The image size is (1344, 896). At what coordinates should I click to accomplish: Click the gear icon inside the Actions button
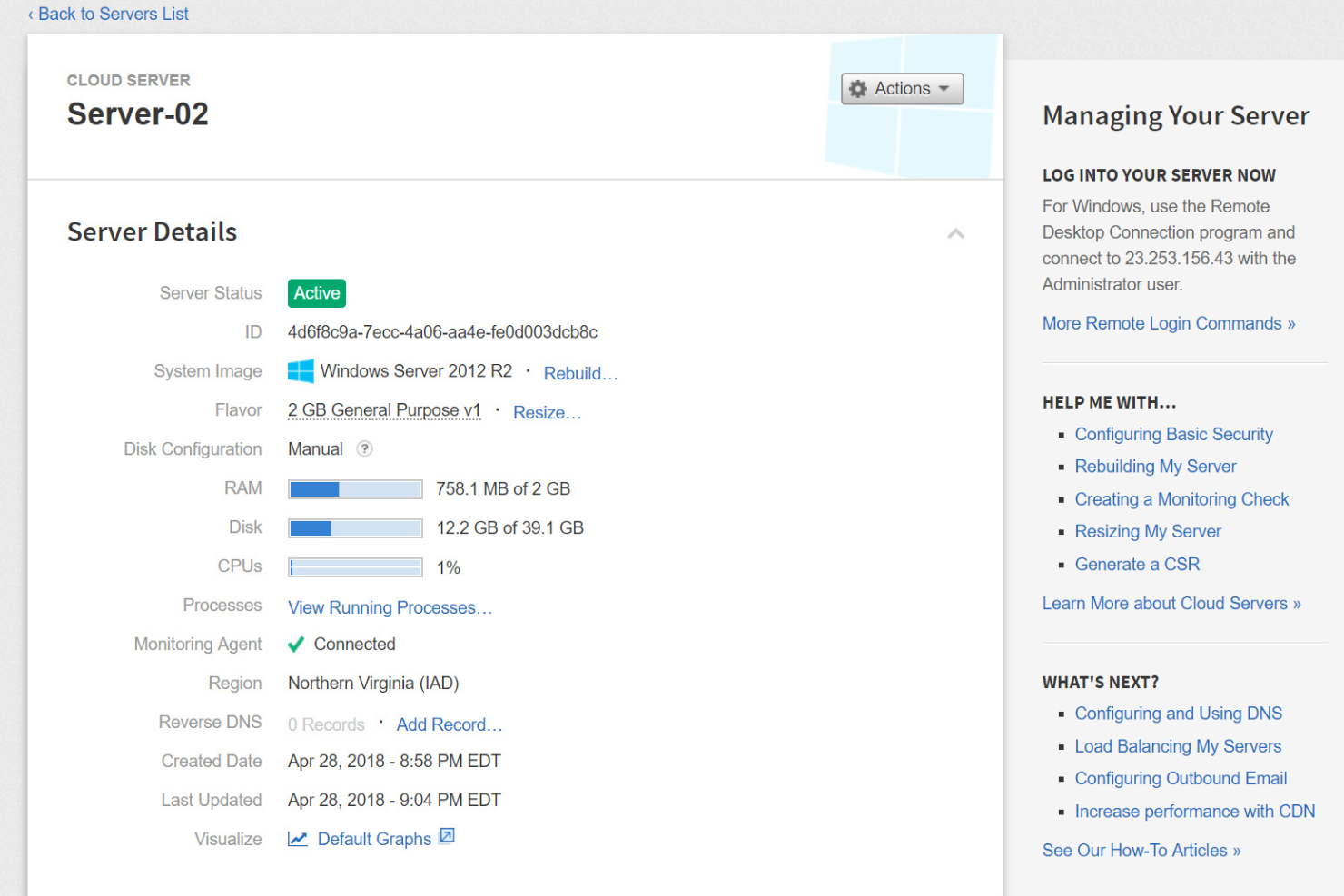click(x=858, y=88)
